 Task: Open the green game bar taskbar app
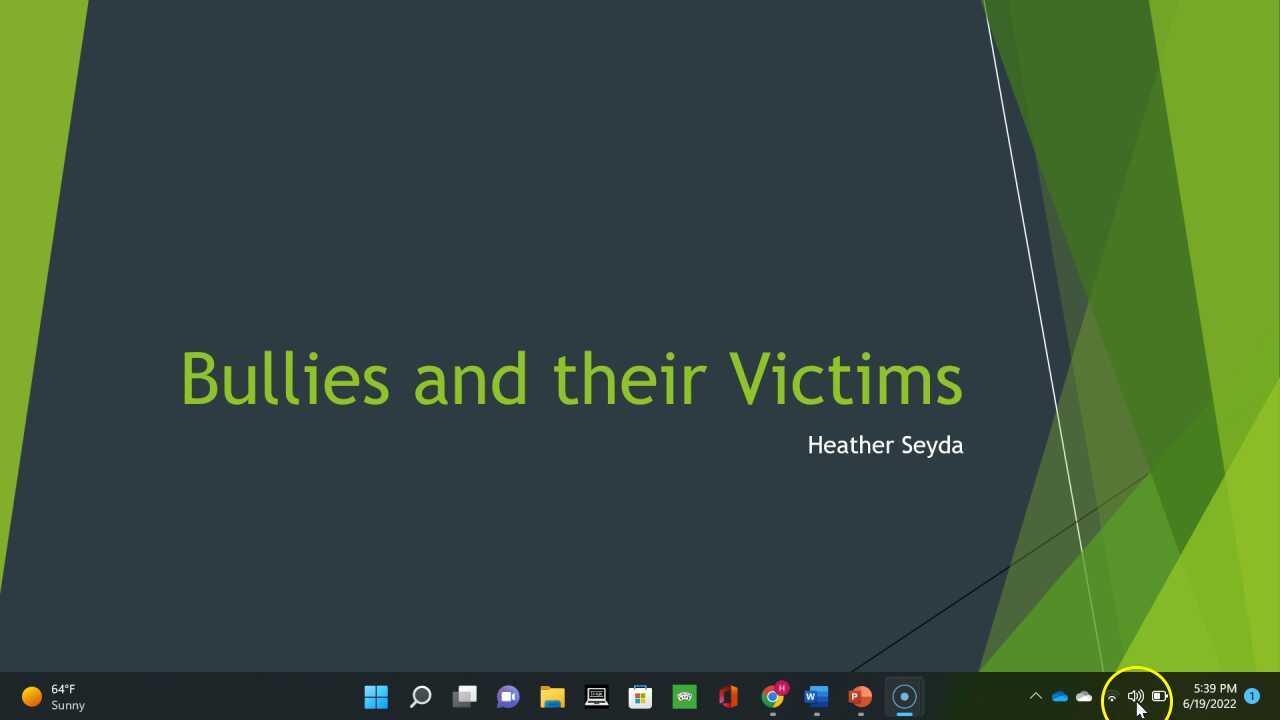click(x=684, y=696)
